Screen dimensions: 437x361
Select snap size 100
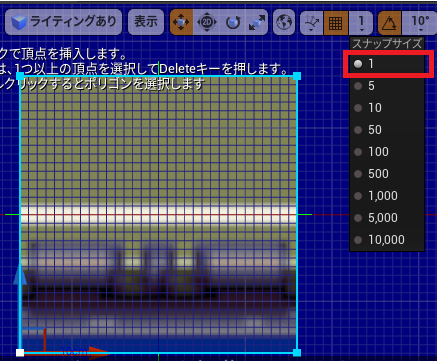coord(387,152)
